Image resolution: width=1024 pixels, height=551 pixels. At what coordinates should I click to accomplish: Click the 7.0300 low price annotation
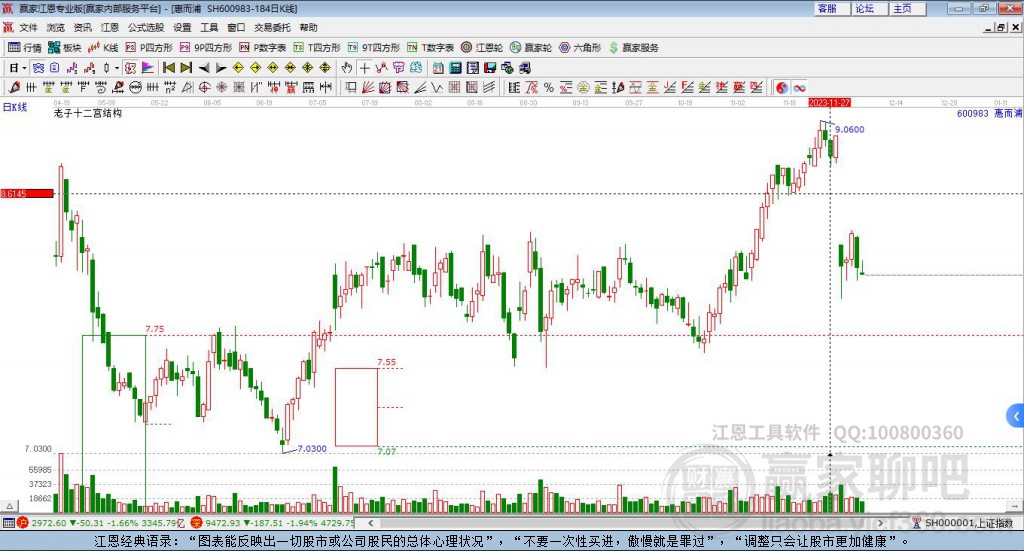[x=312, y=449]
